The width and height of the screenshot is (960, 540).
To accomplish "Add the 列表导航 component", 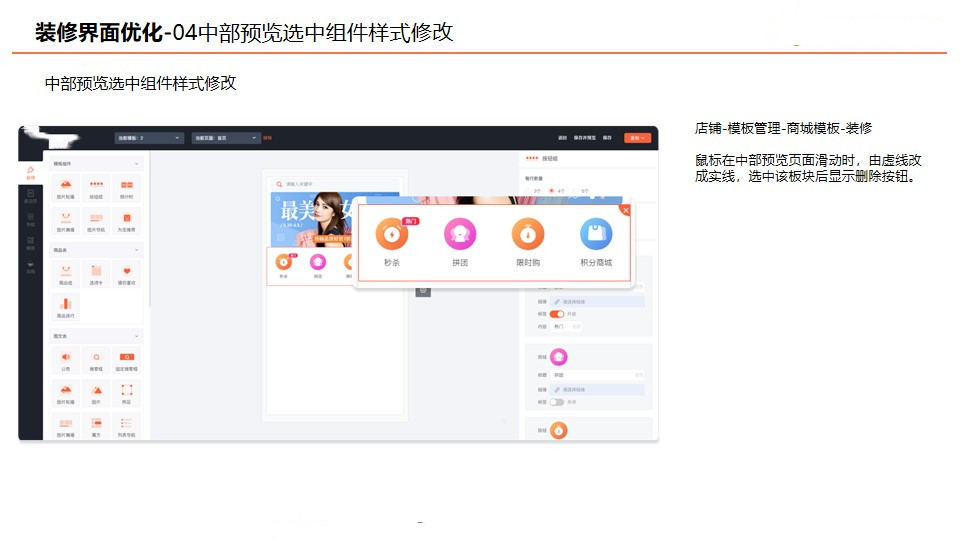I will 127,426.
